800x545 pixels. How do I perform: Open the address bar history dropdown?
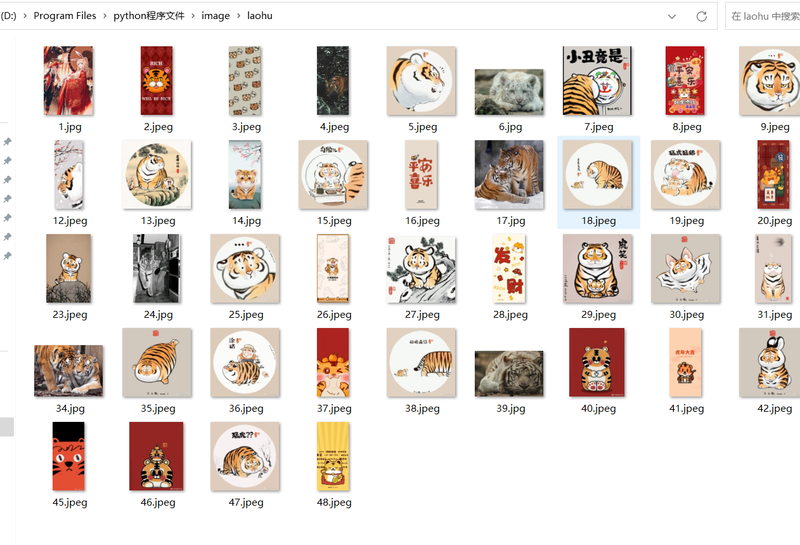coord(672,16)
